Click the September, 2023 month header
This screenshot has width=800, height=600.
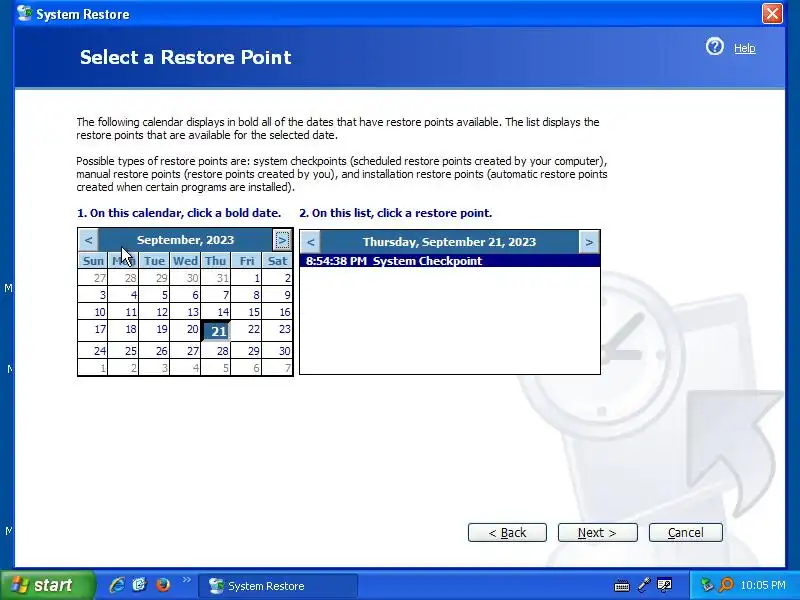pos(185,240)
